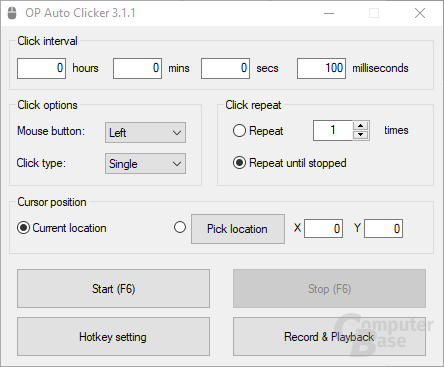Screen dimensions: 444x367
Task: Click the 'milliseconds' label
Action: 380,68
